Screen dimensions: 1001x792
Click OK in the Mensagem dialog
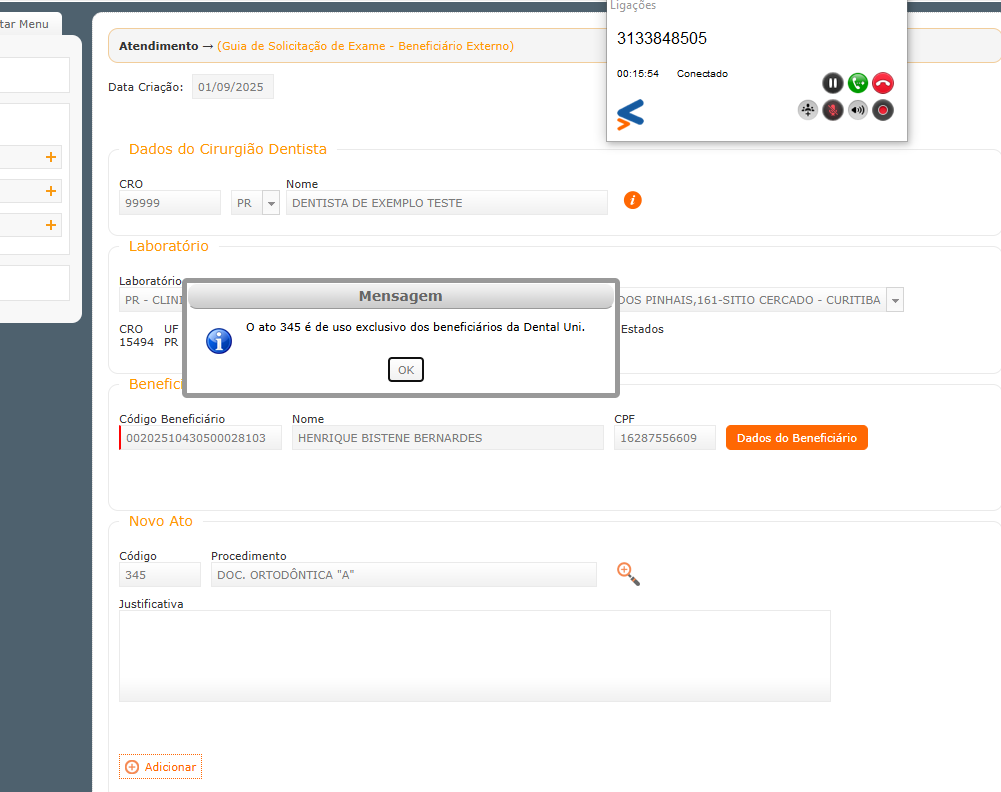point(406,370)
